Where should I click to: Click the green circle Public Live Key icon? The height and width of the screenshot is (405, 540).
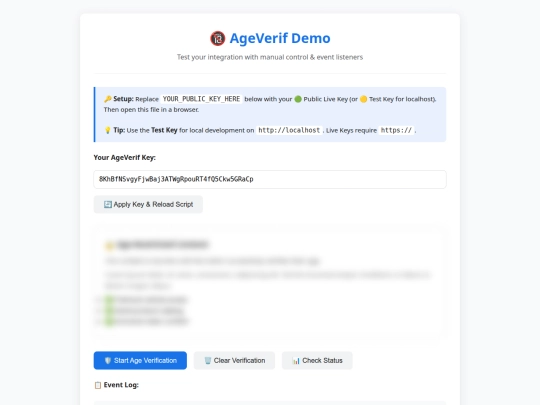pos(298,99)
